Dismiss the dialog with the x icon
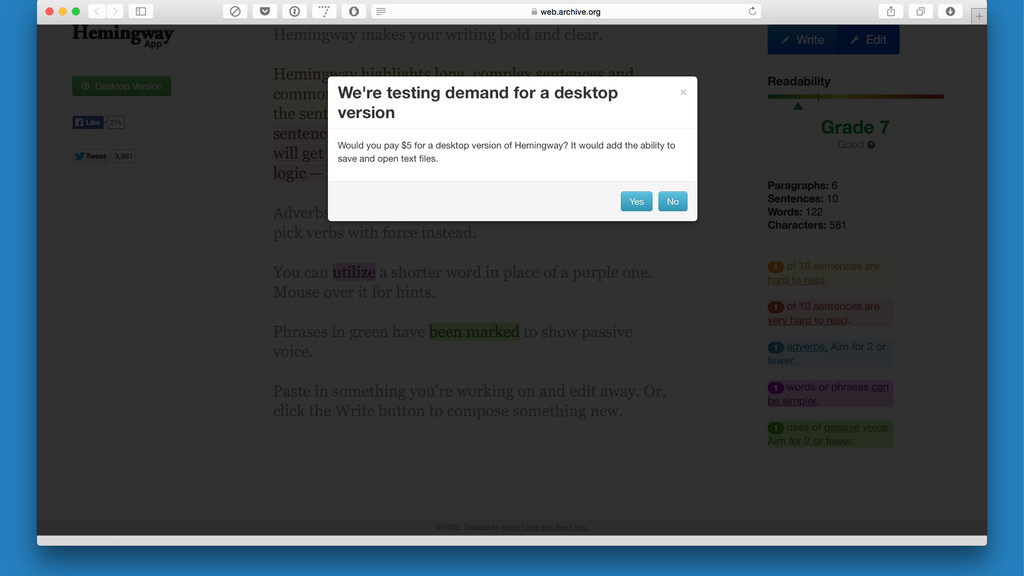Viewport: 1024px width, 576px height. [683, 92]
